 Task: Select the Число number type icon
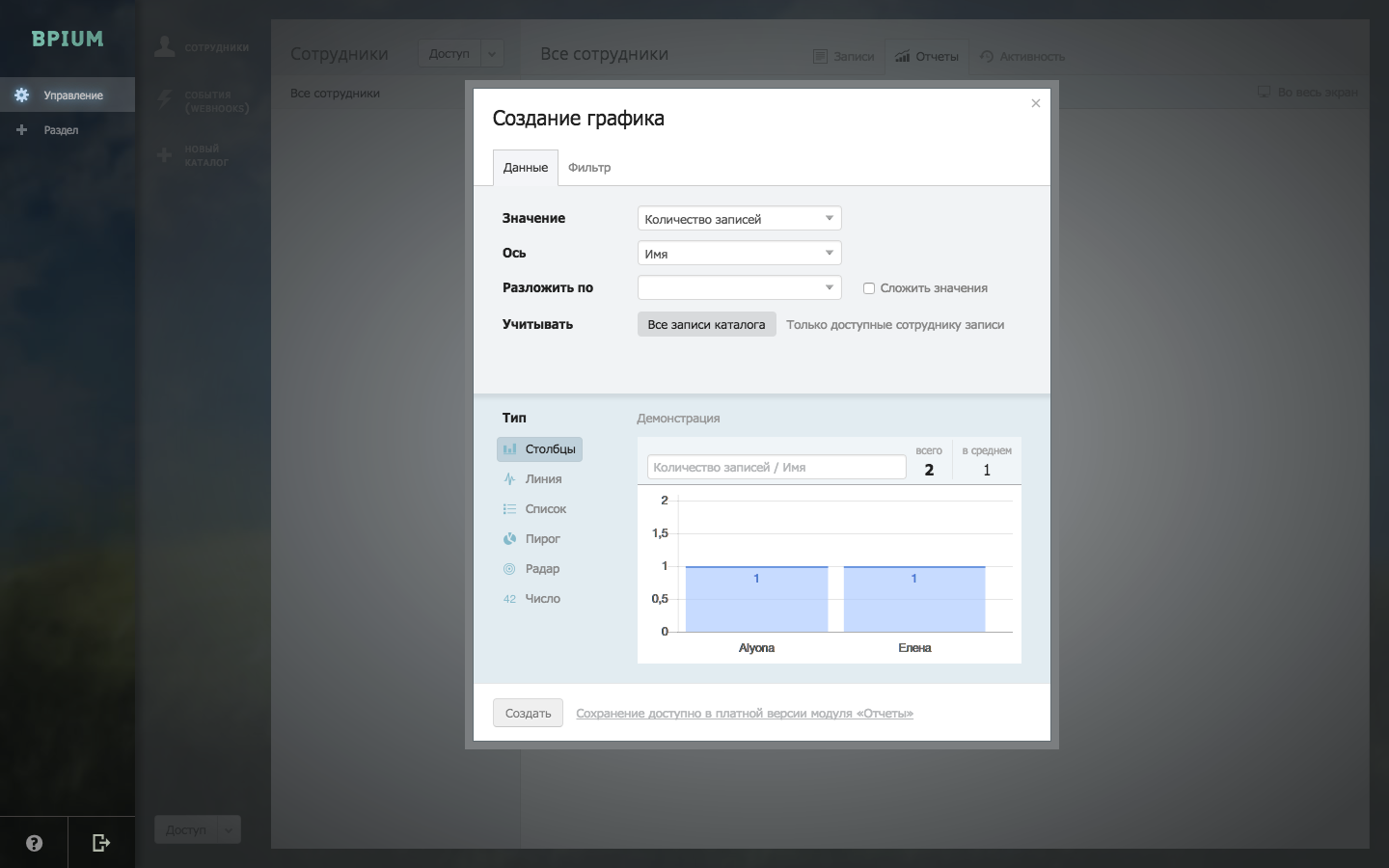(x=509, y=599)
